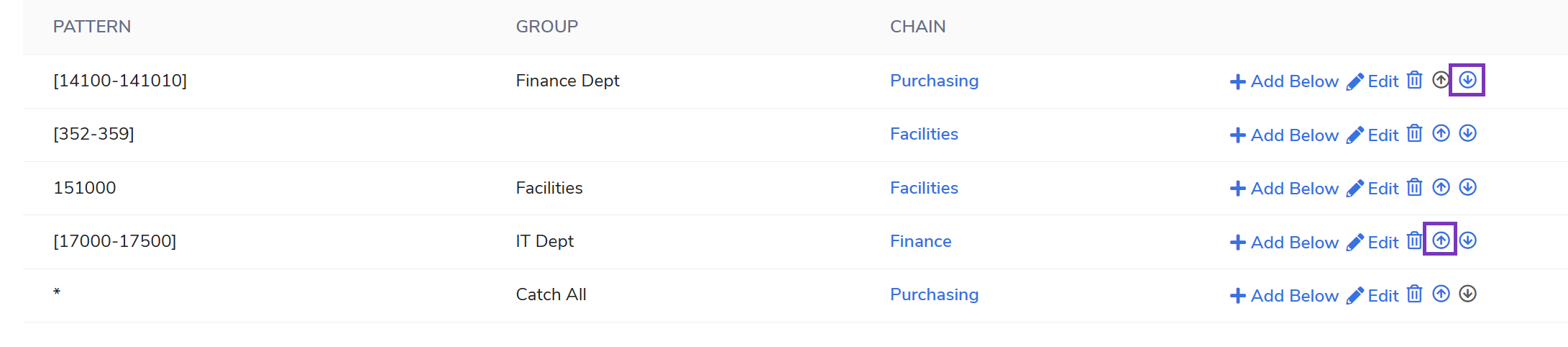The height and width of the screenshot is (347, 1568).
Task: Delete the [352-359] pattern rule
Action: click(x=1414, y=134)
